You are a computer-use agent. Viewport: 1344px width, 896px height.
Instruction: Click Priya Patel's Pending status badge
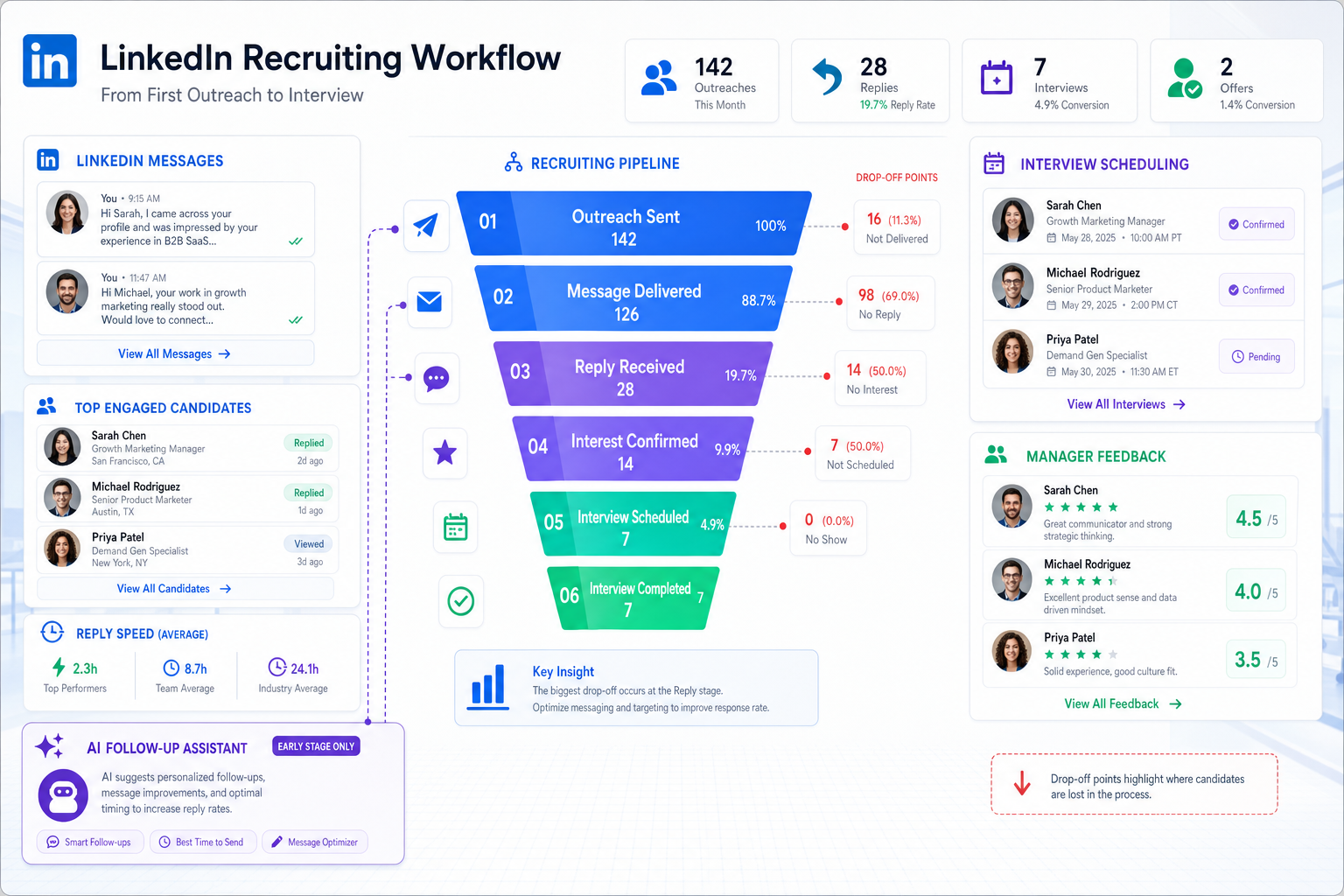[x=1256, y=356]
